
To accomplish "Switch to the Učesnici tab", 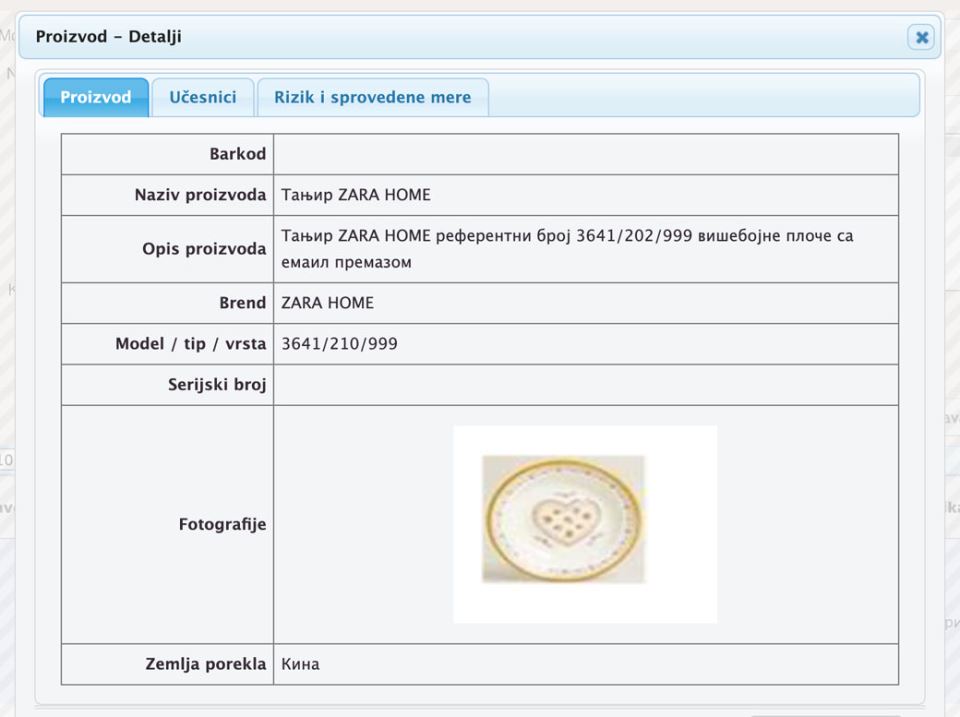I will pos(203,97).
